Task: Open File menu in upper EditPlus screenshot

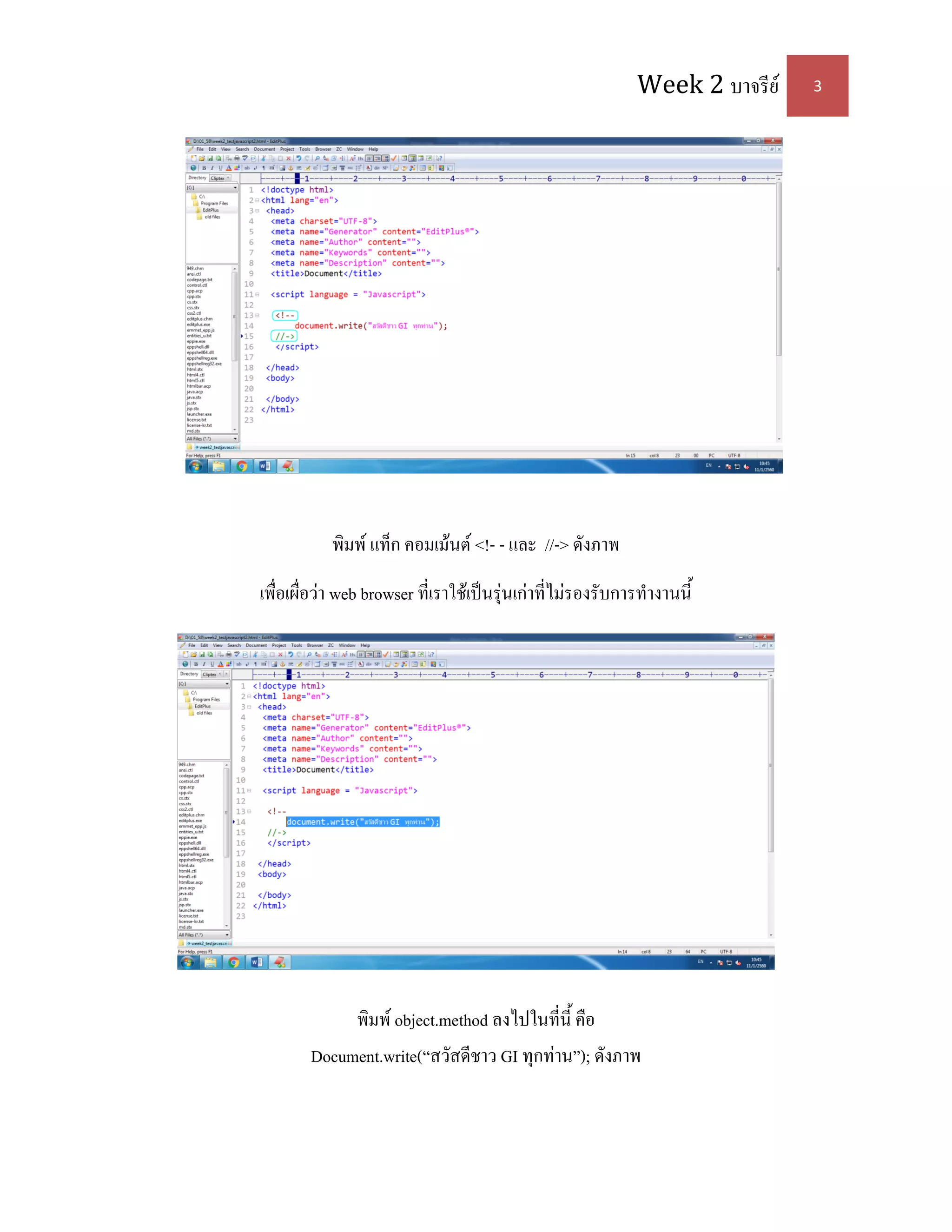Action: (x=199, y=150)
